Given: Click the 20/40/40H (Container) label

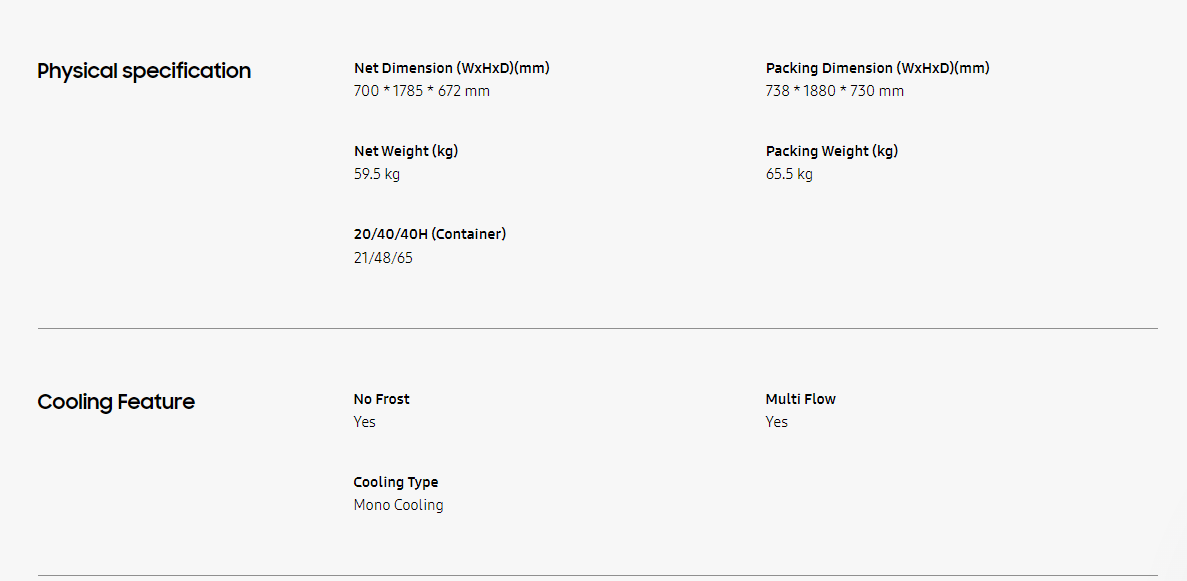Looking at the screenshot, I should [x=430, y=234].
